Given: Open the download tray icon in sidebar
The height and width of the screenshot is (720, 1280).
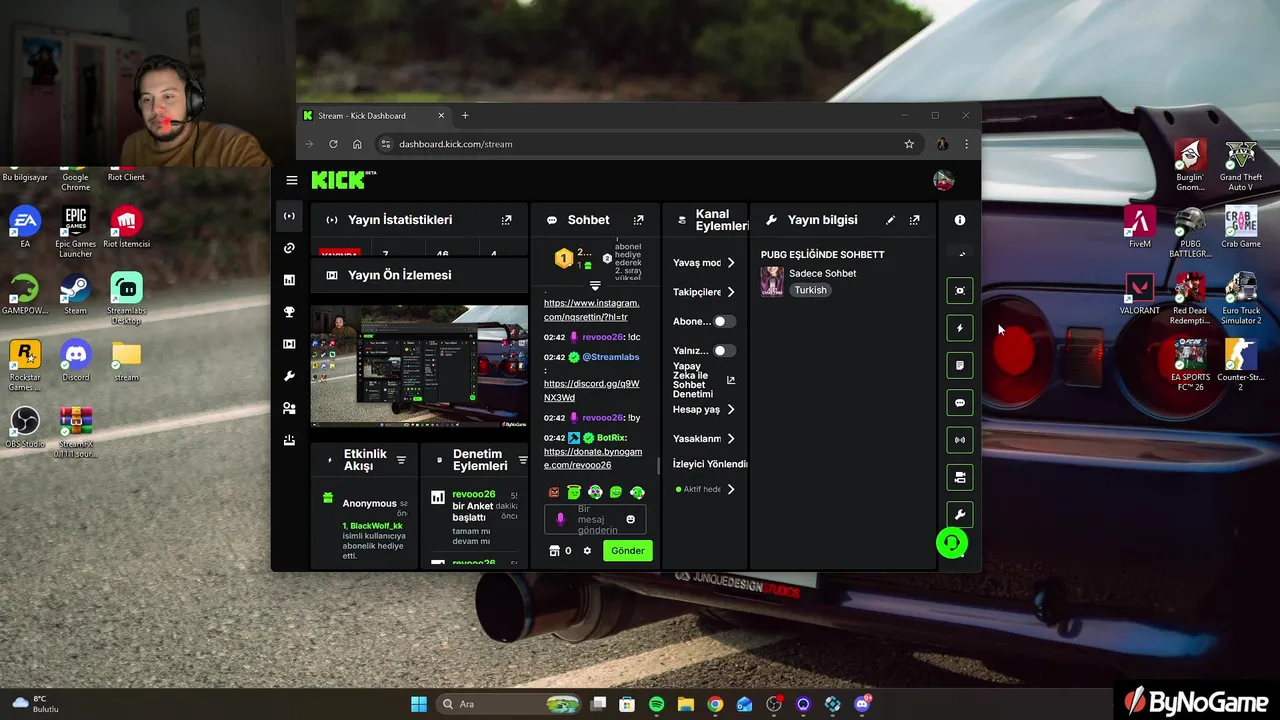Looking at the screenshot, I should (x=289, y=440).
